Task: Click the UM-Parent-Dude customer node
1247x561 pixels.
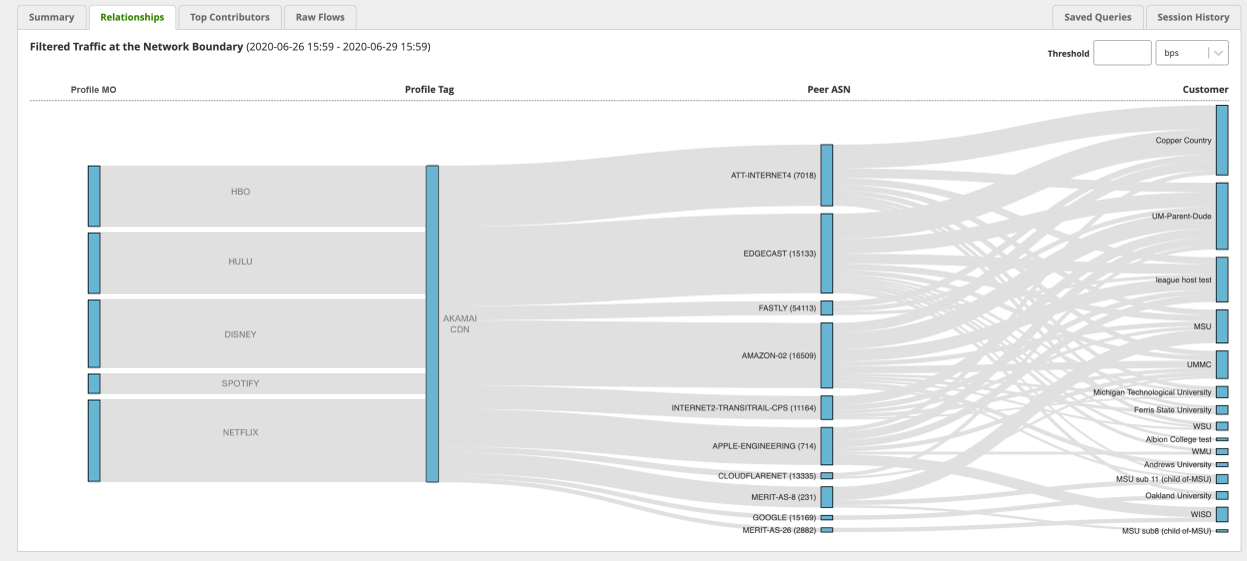Action: [1221, 216]
